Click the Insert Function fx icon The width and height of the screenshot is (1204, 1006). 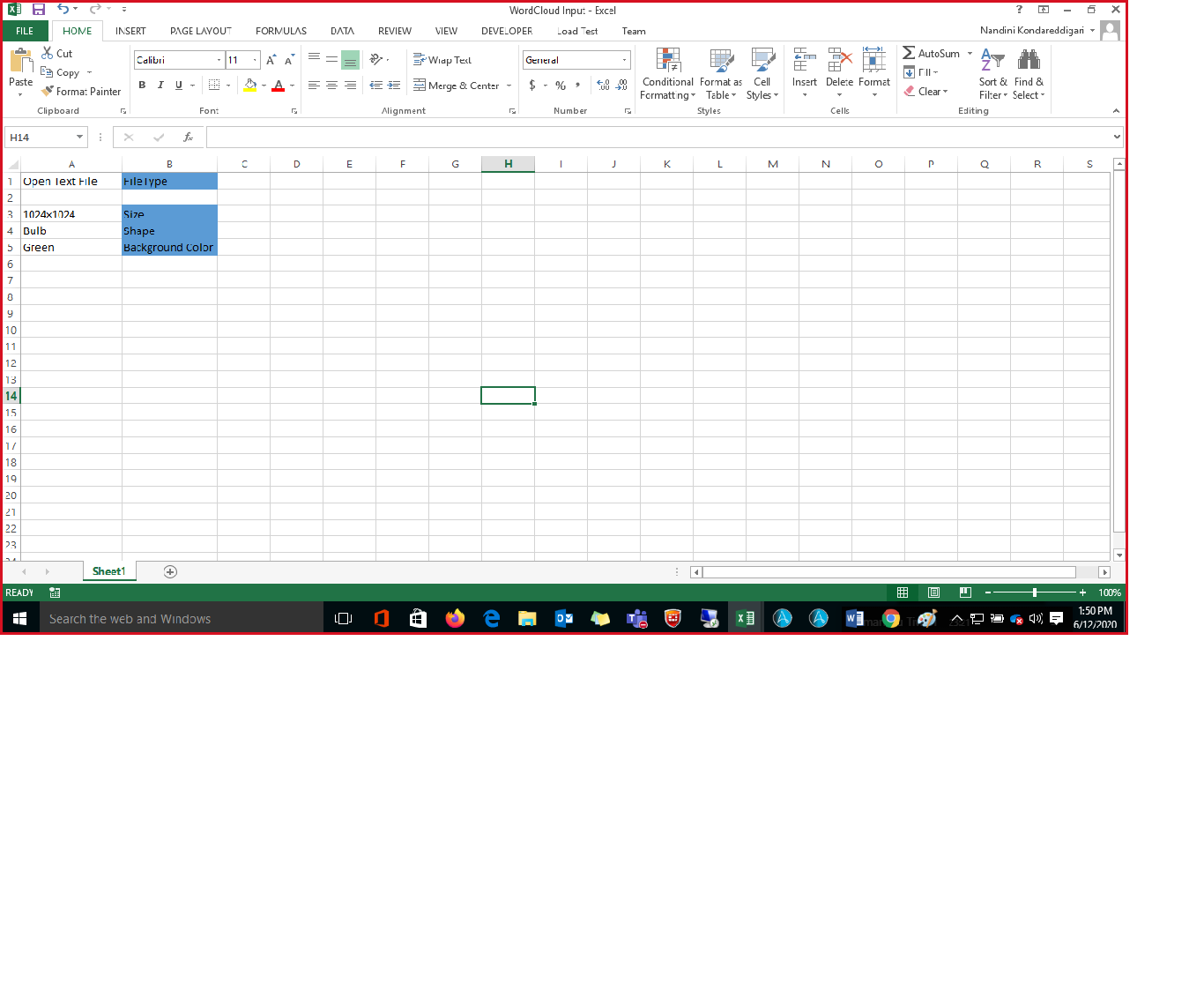click(x=188, y=138)
